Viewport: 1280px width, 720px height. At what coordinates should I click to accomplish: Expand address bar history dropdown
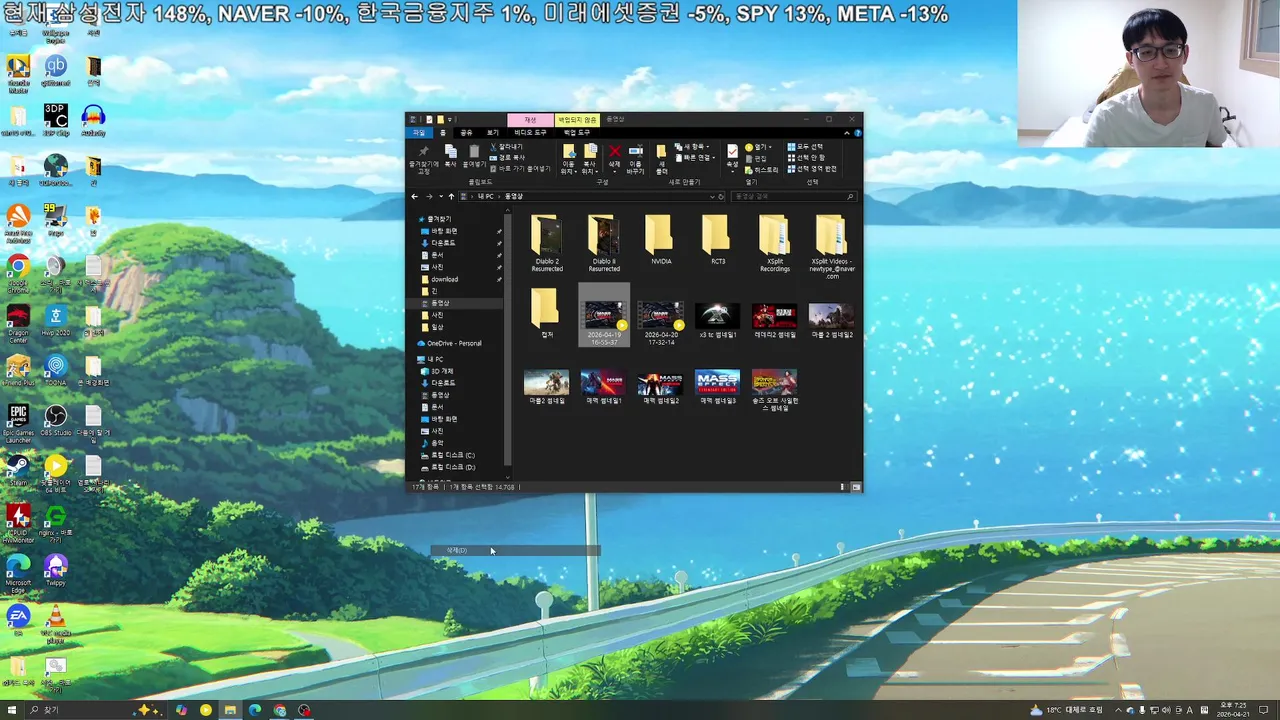tap(712, 196)
